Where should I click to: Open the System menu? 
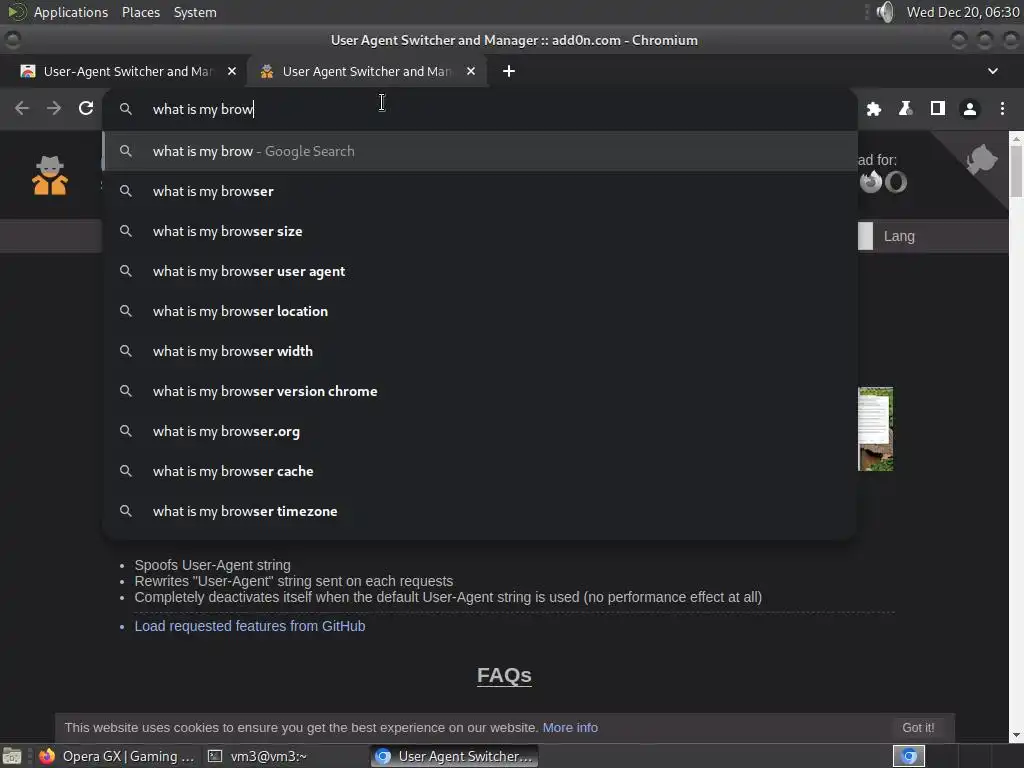tap(195, 12)
